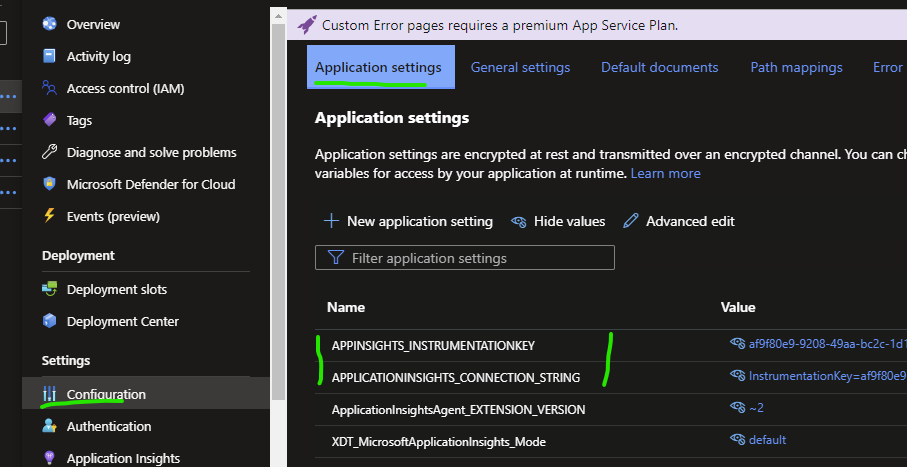Open the Path mappings tab
Viewport: 907px width, 467px height.
coord(796,67)
